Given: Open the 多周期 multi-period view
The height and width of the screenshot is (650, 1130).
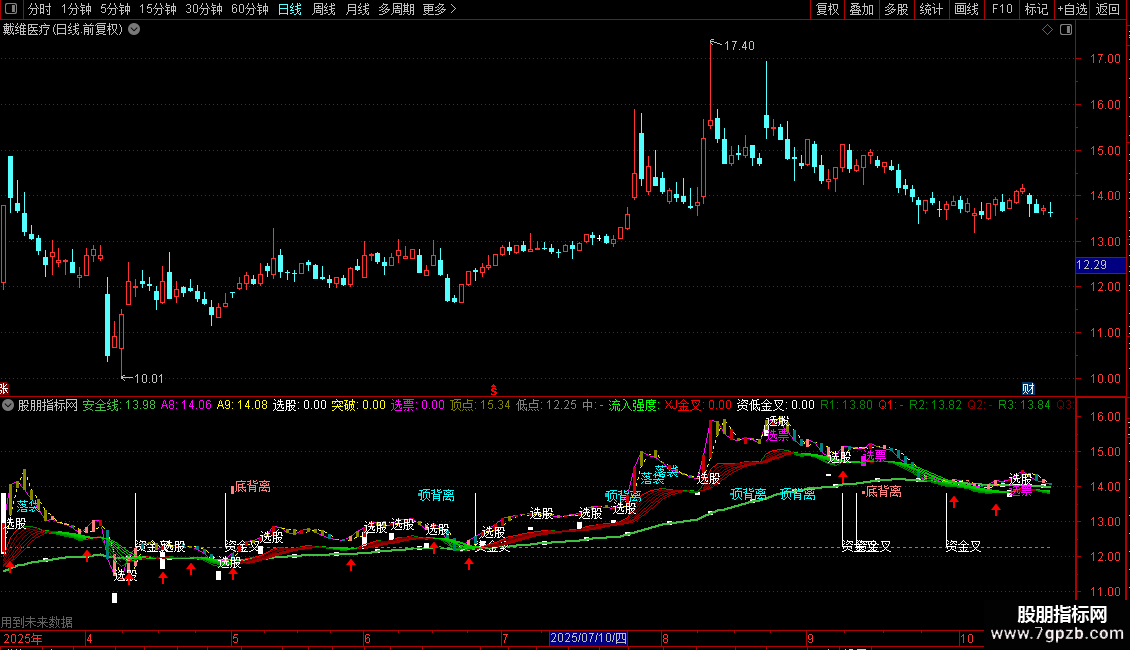Looking at the screenshot, I should (396, 9).
